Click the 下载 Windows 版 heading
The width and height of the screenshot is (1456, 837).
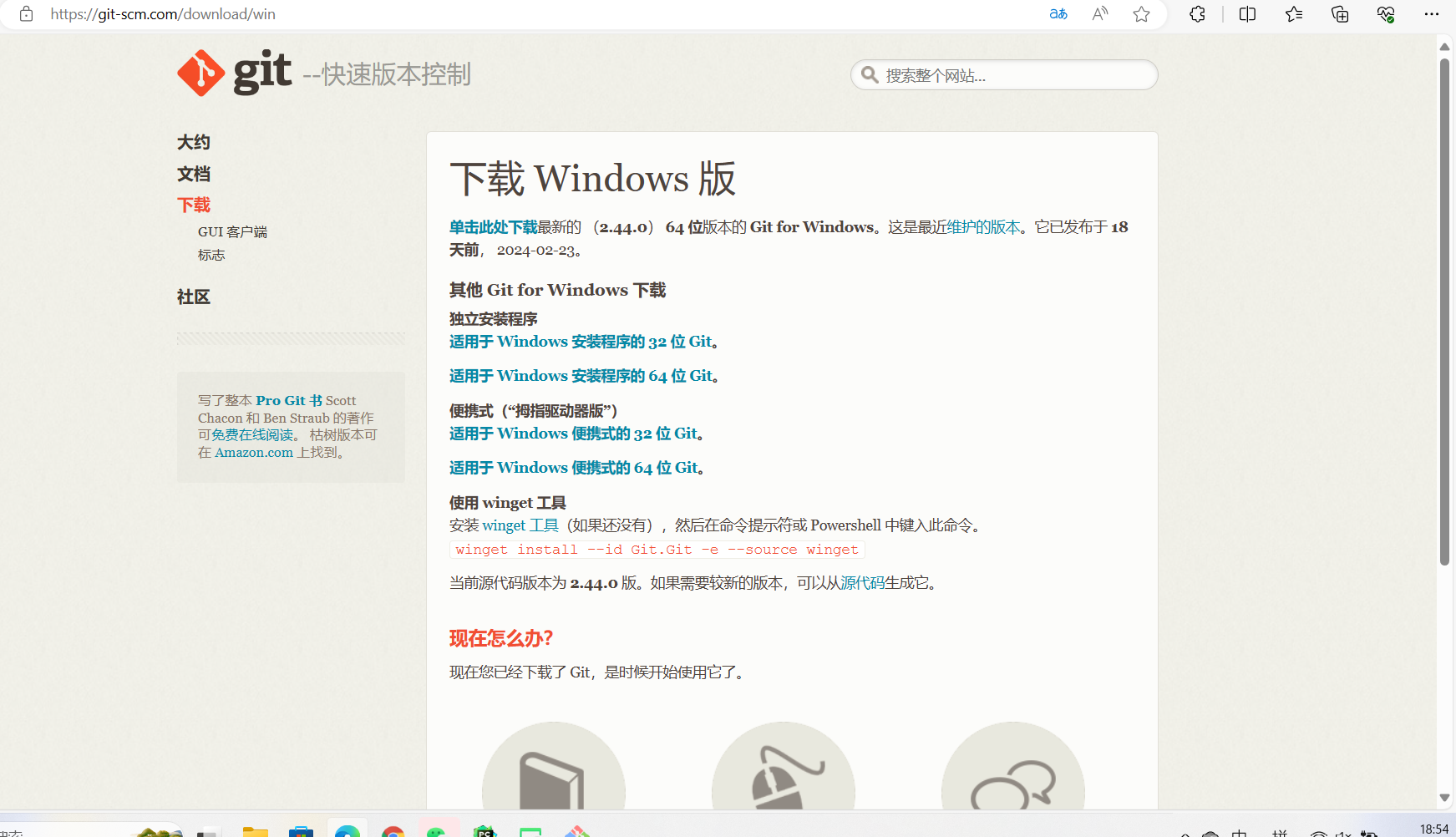point(592,179)
